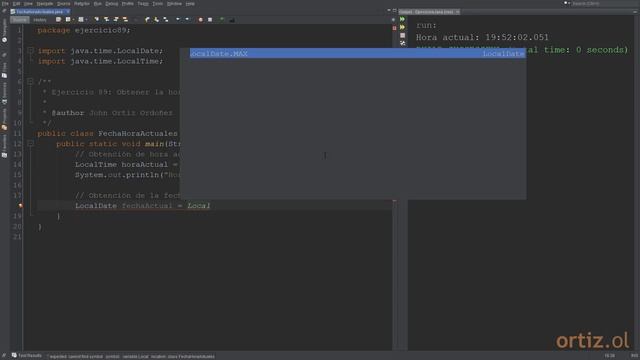Image resolution: width=640 pixels, height=360 pixels.
Task: Click the toggle bookmark toolbar icon
Action: coord(166,19)
